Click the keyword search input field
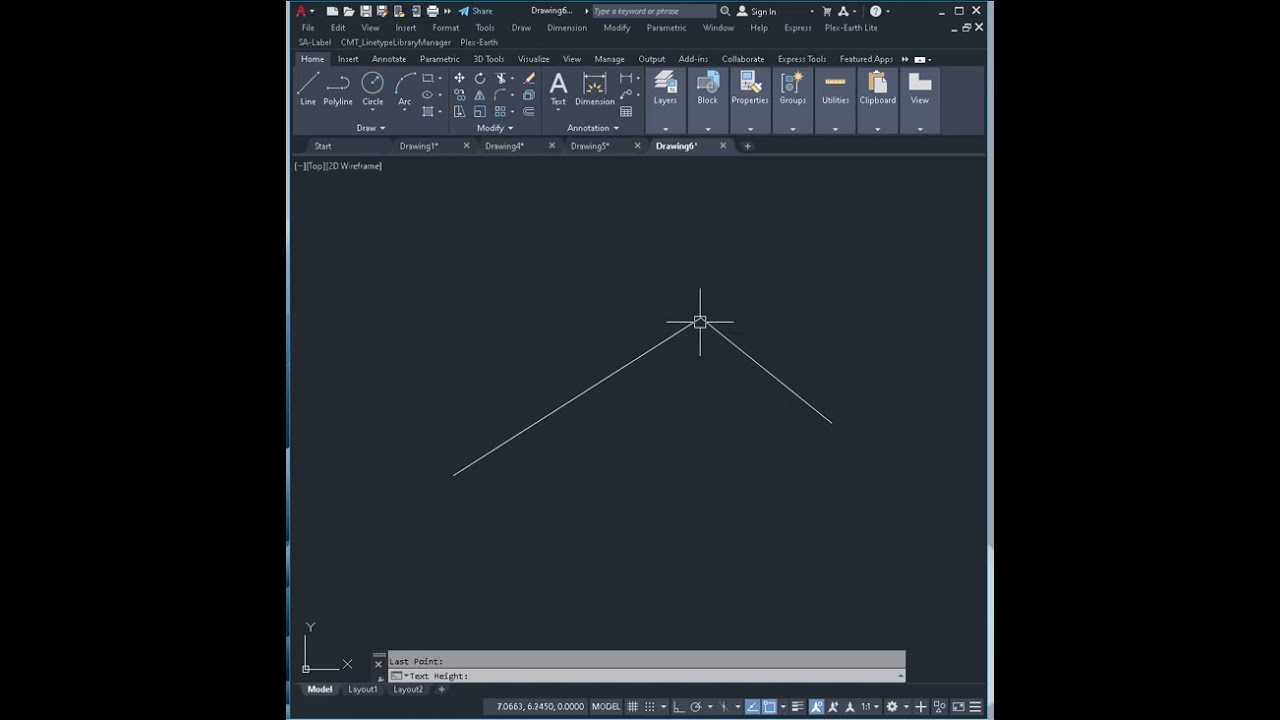Image resolution: width=1280 pixels, height=720 pixels. (x=654, y=11)
